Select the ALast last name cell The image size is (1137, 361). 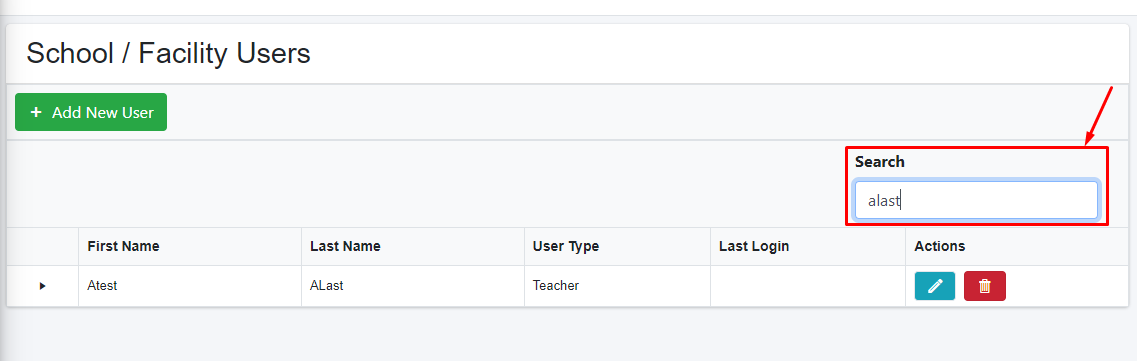click(x=413, y=286)
